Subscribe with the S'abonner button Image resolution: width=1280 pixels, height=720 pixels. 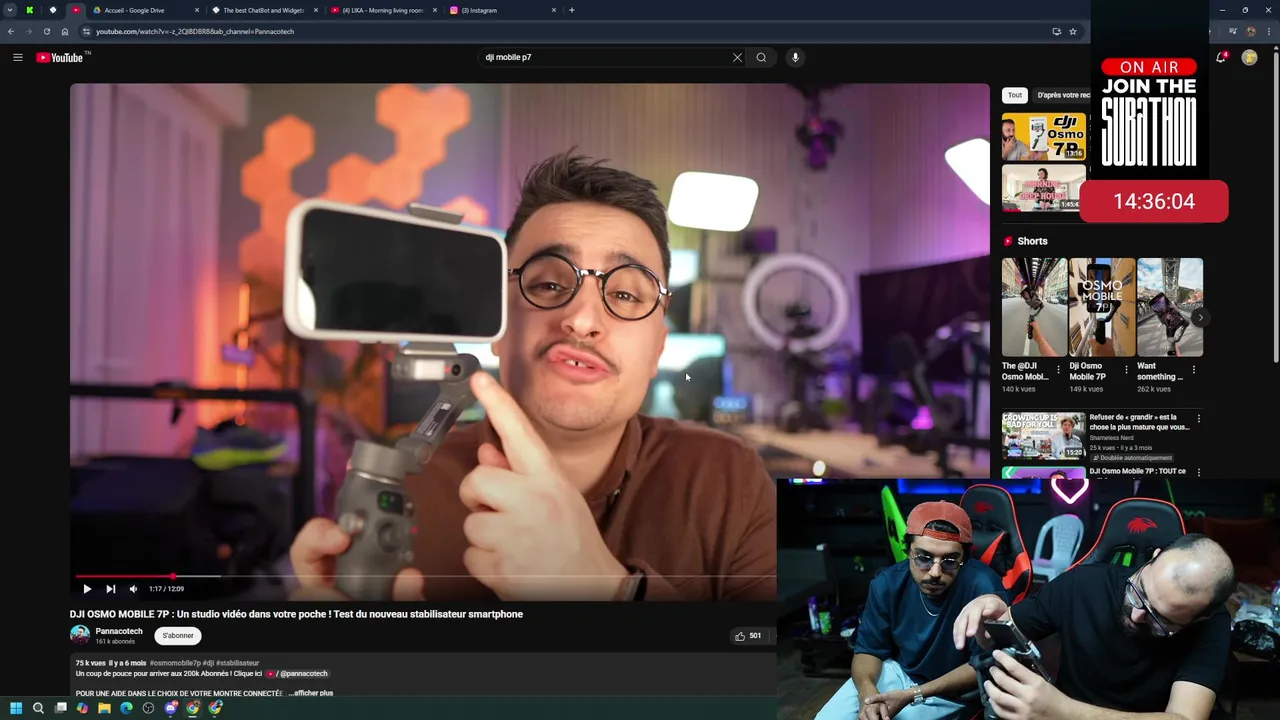click(178, 636)
